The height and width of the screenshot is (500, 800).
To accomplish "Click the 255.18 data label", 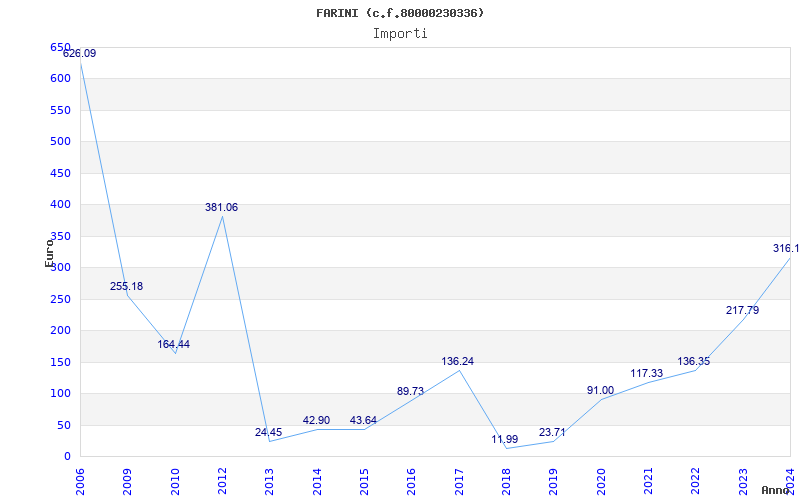I will (127, 286).
